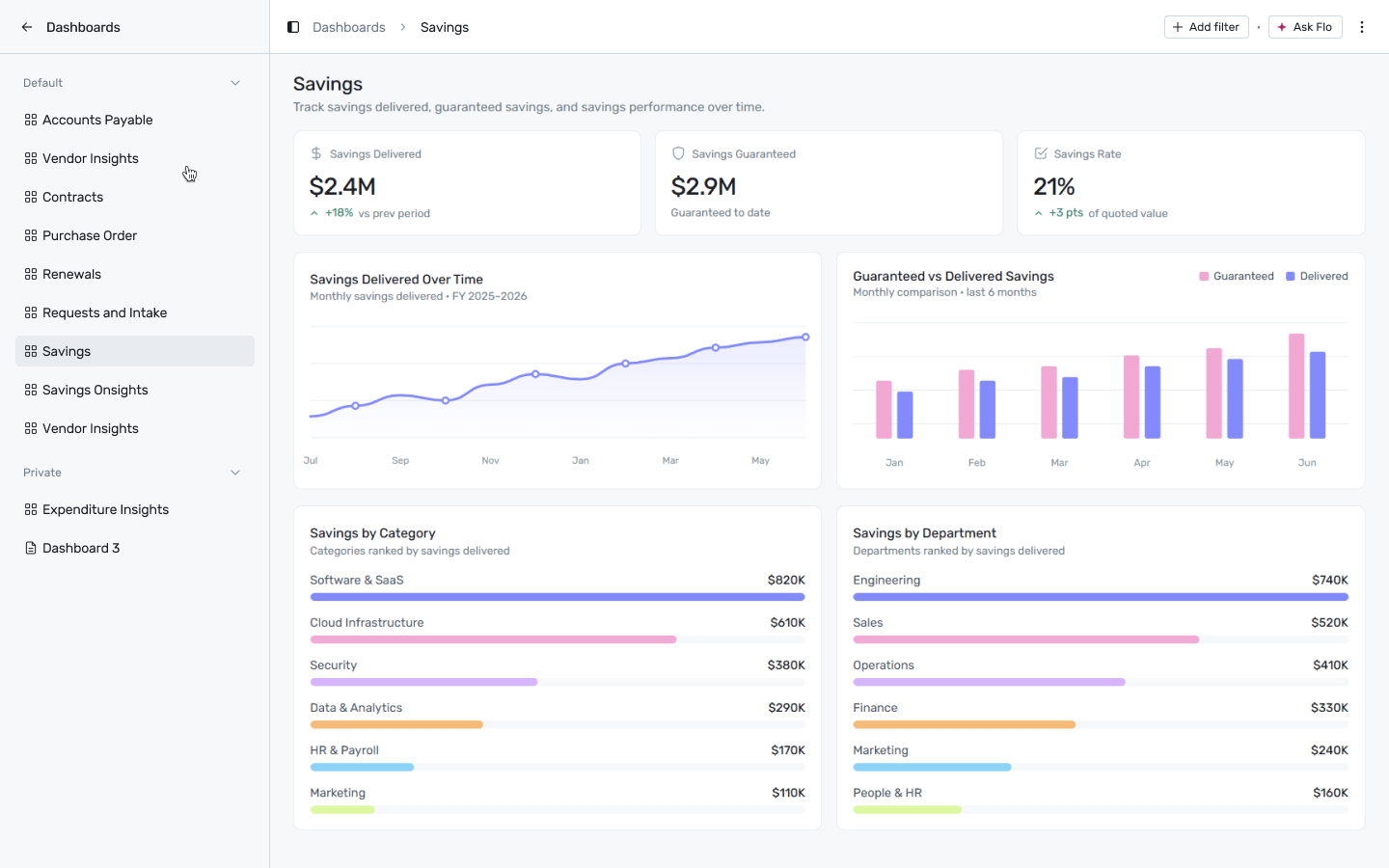Toggle the sidebar panel icon

click(x=293, y=27)
